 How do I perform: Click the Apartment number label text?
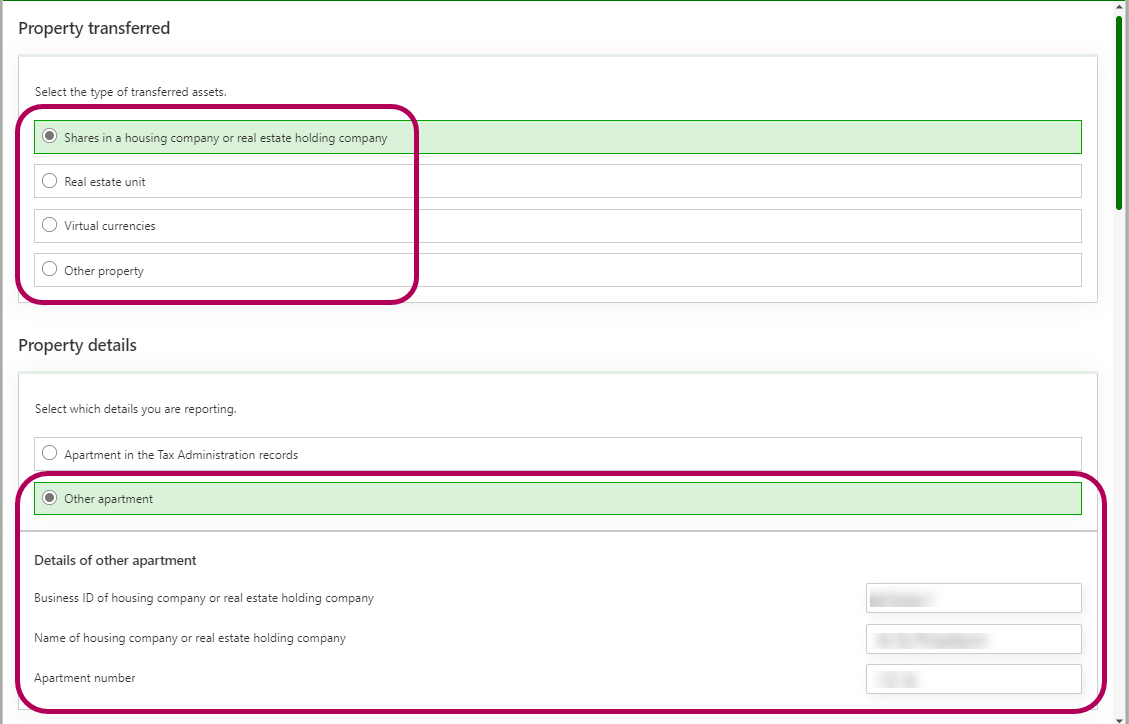[x=85, y=678]
